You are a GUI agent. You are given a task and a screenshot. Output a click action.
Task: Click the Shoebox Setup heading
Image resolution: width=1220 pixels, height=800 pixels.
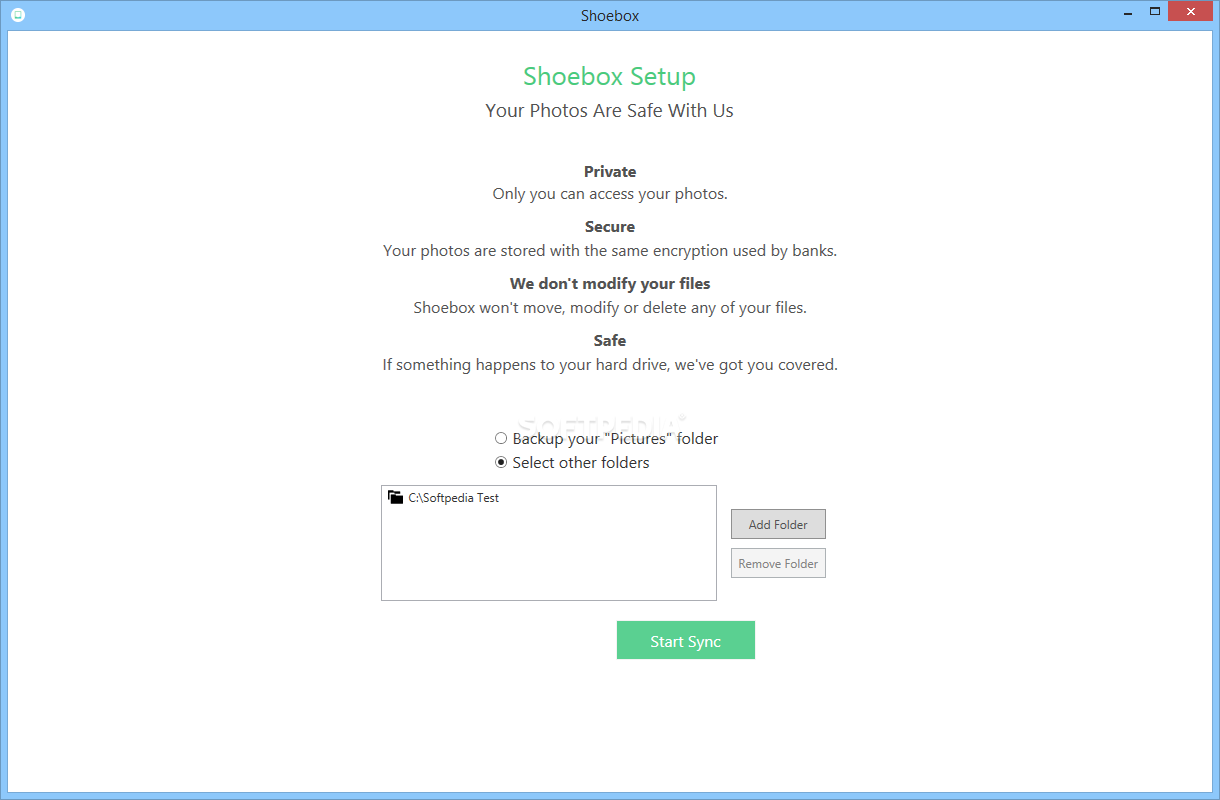pyautogui.click(x=610, y=76)
